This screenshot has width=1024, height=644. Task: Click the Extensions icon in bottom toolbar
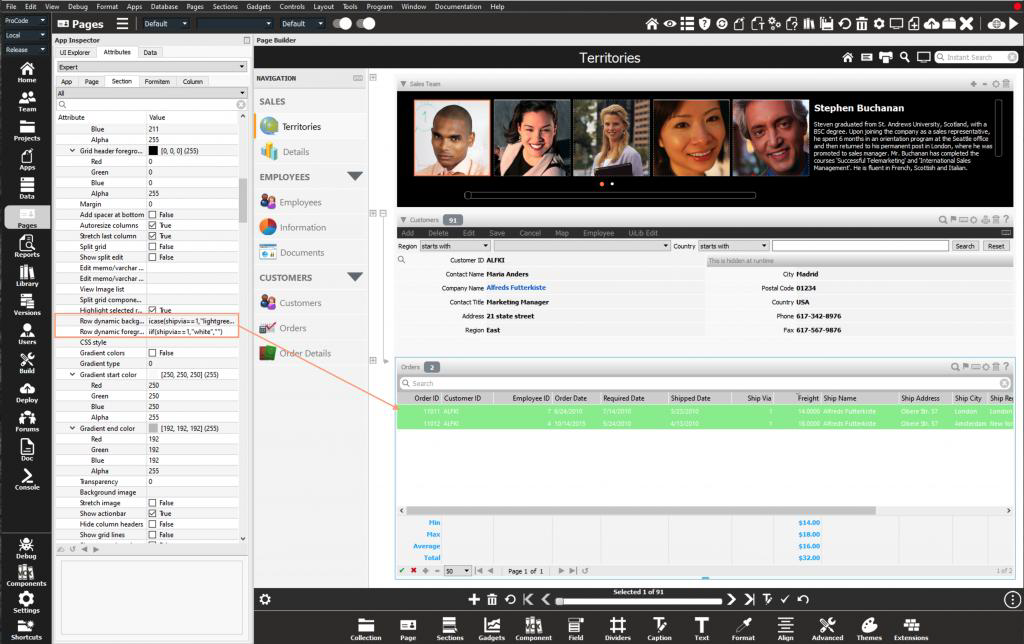[910, 628]
